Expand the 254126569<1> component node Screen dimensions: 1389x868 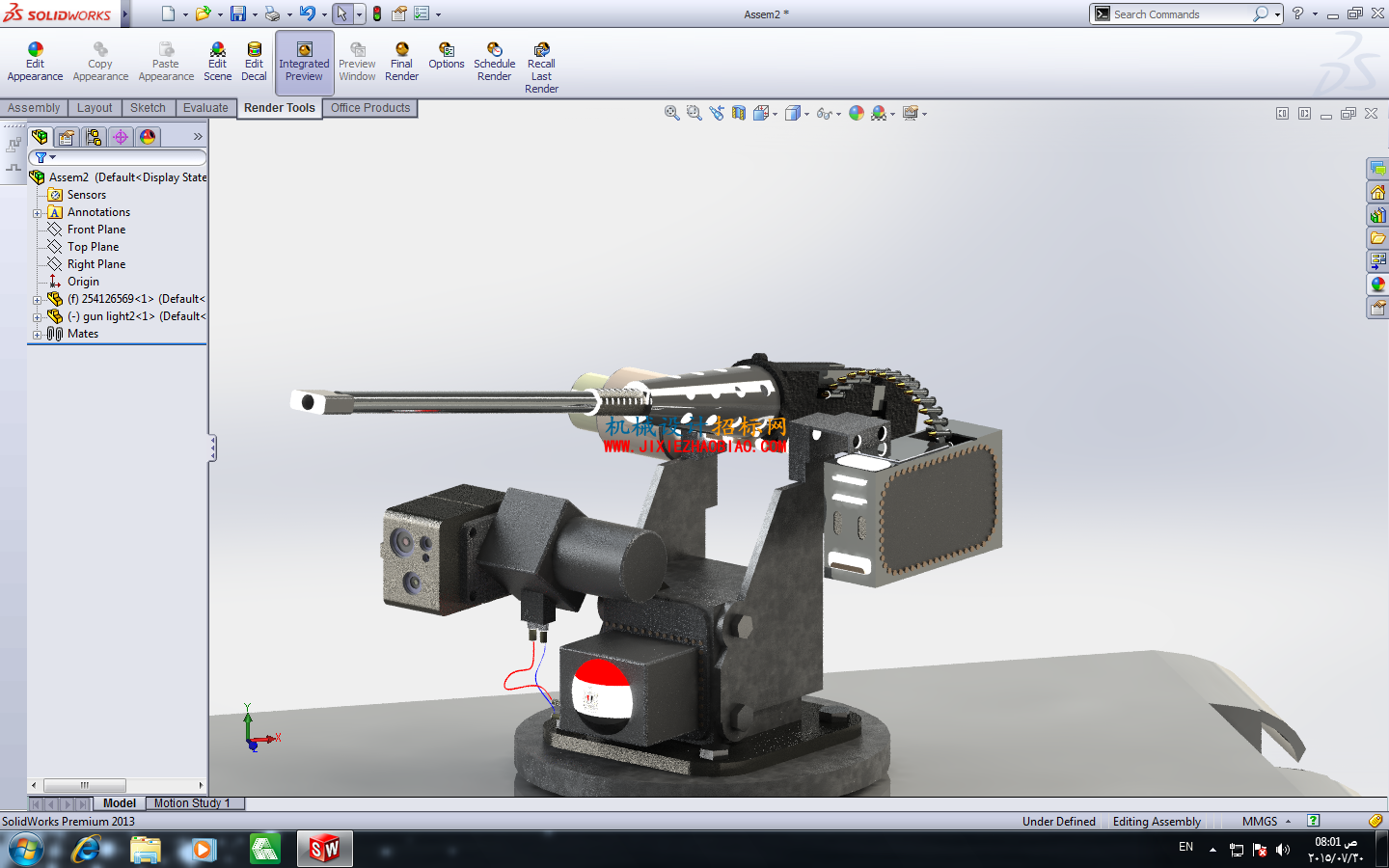[37, 300]
